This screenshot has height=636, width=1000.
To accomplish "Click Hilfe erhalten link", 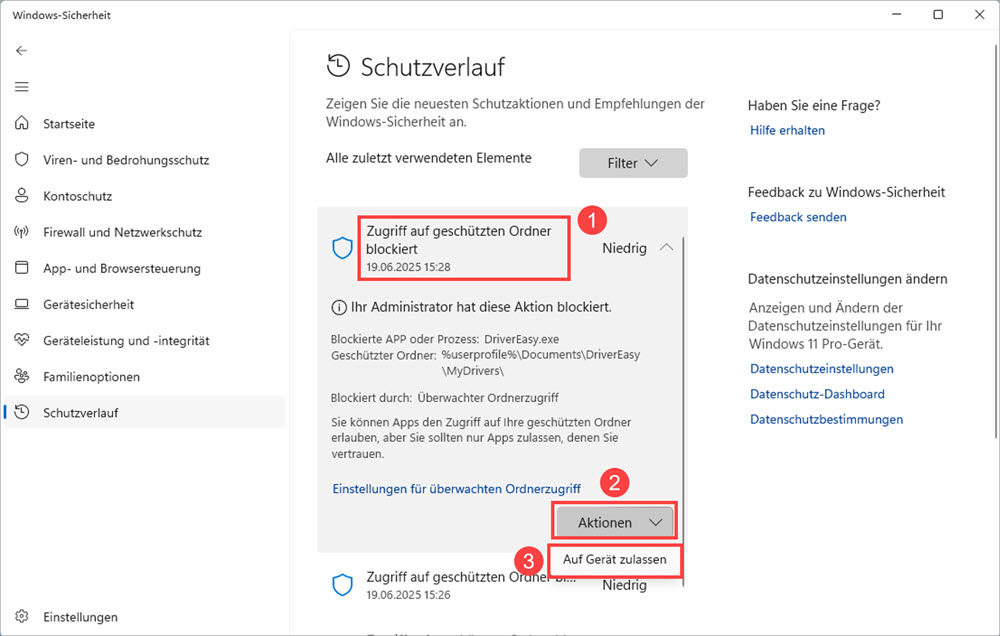I will click(x=788, y=130).
